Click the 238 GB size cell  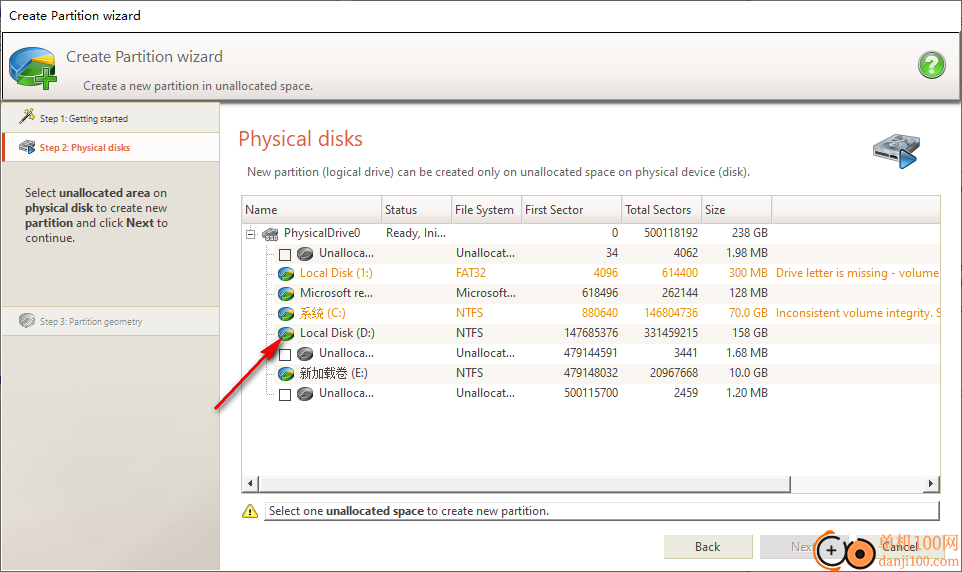tap(749, 233)
